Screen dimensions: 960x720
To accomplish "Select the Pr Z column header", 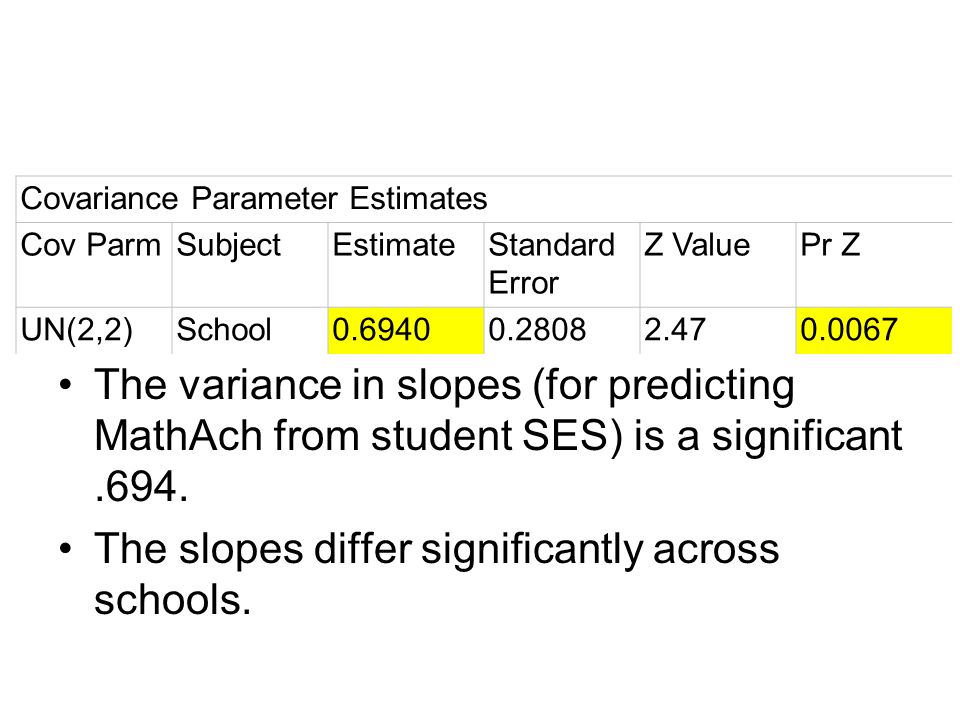I will pos(830,245).
